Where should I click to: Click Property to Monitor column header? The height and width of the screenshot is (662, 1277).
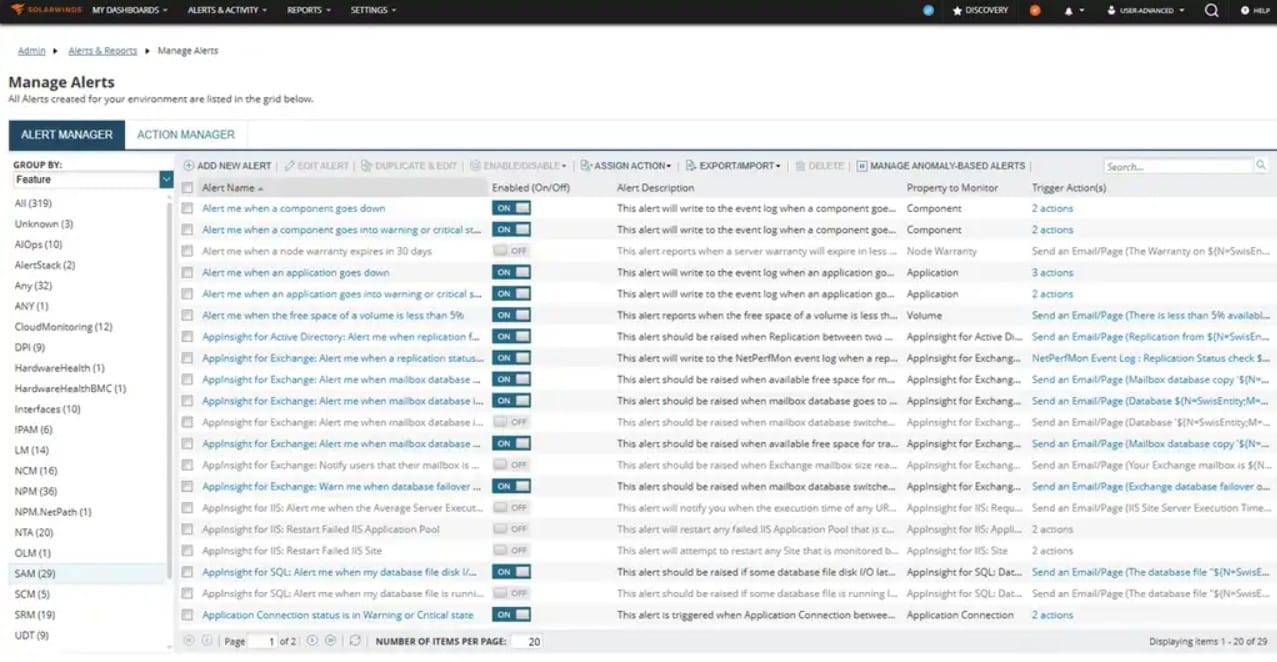pos(952,187)
